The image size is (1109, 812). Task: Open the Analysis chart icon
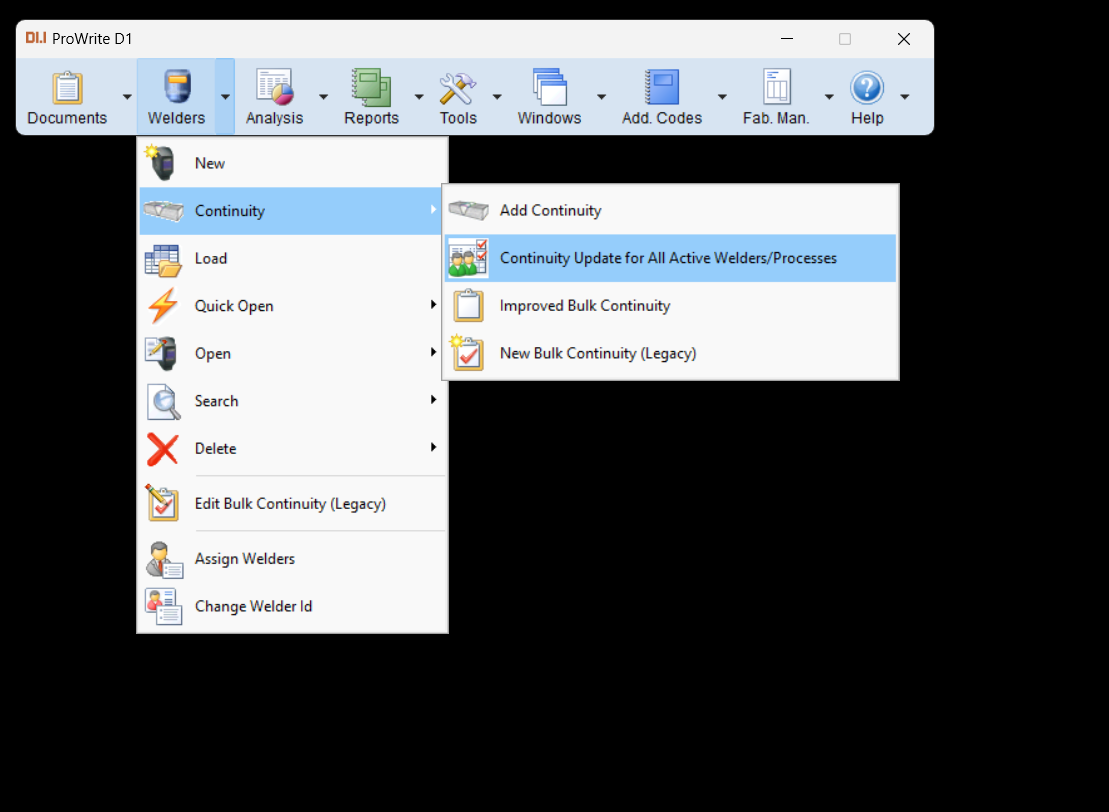coord(274,87)
